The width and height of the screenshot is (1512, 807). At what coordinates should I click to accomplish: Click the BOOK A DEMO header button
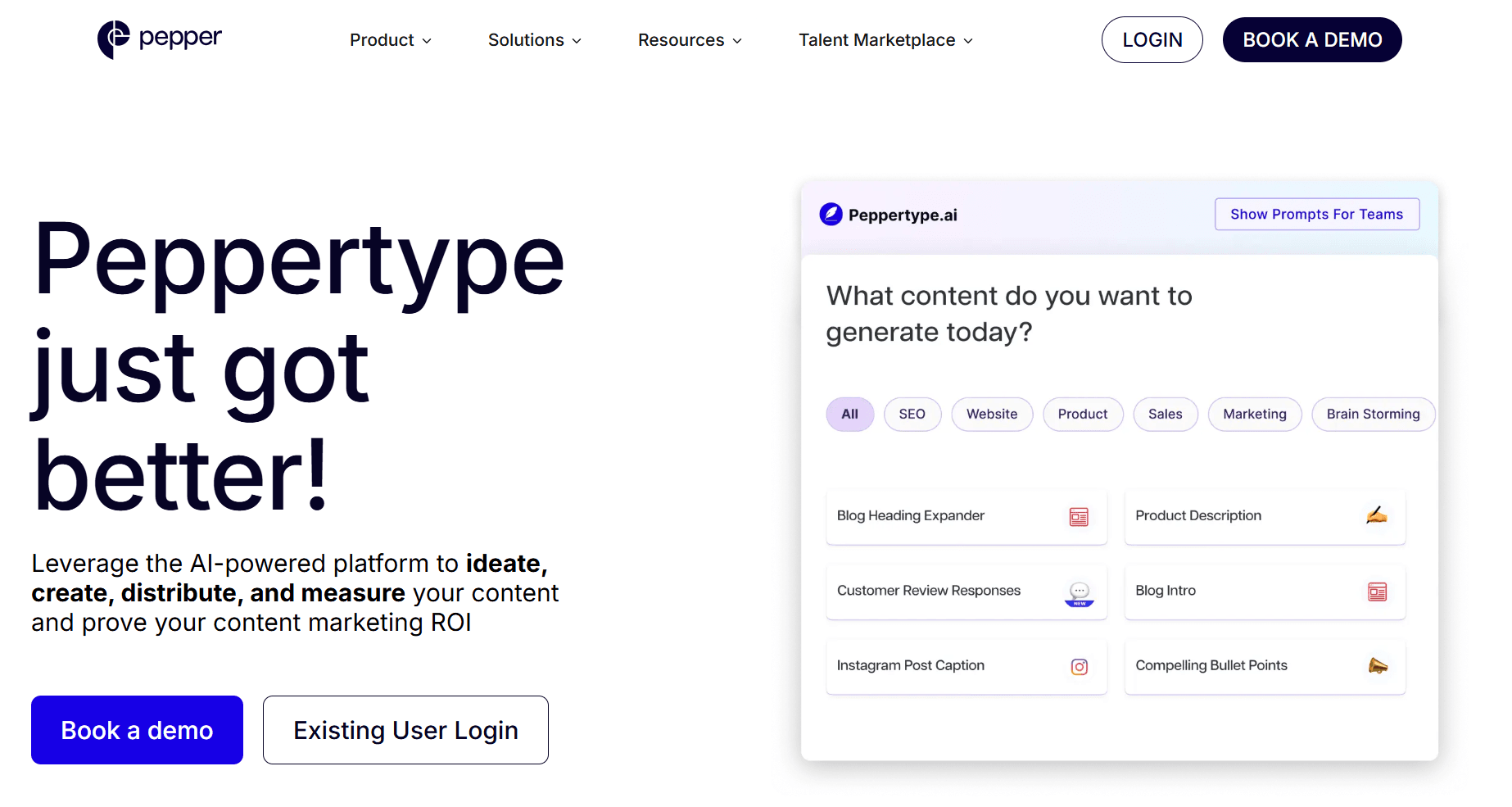1312,40
